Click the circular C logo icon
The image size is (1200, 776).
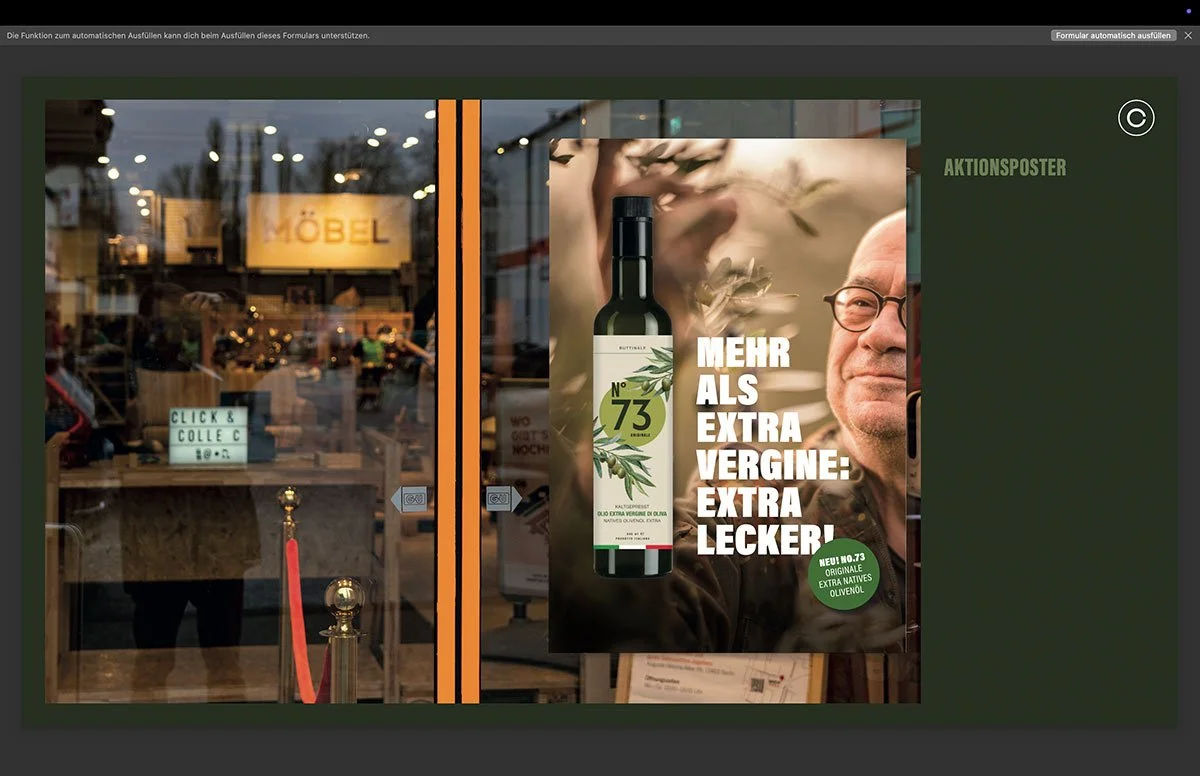[1136, 118]
